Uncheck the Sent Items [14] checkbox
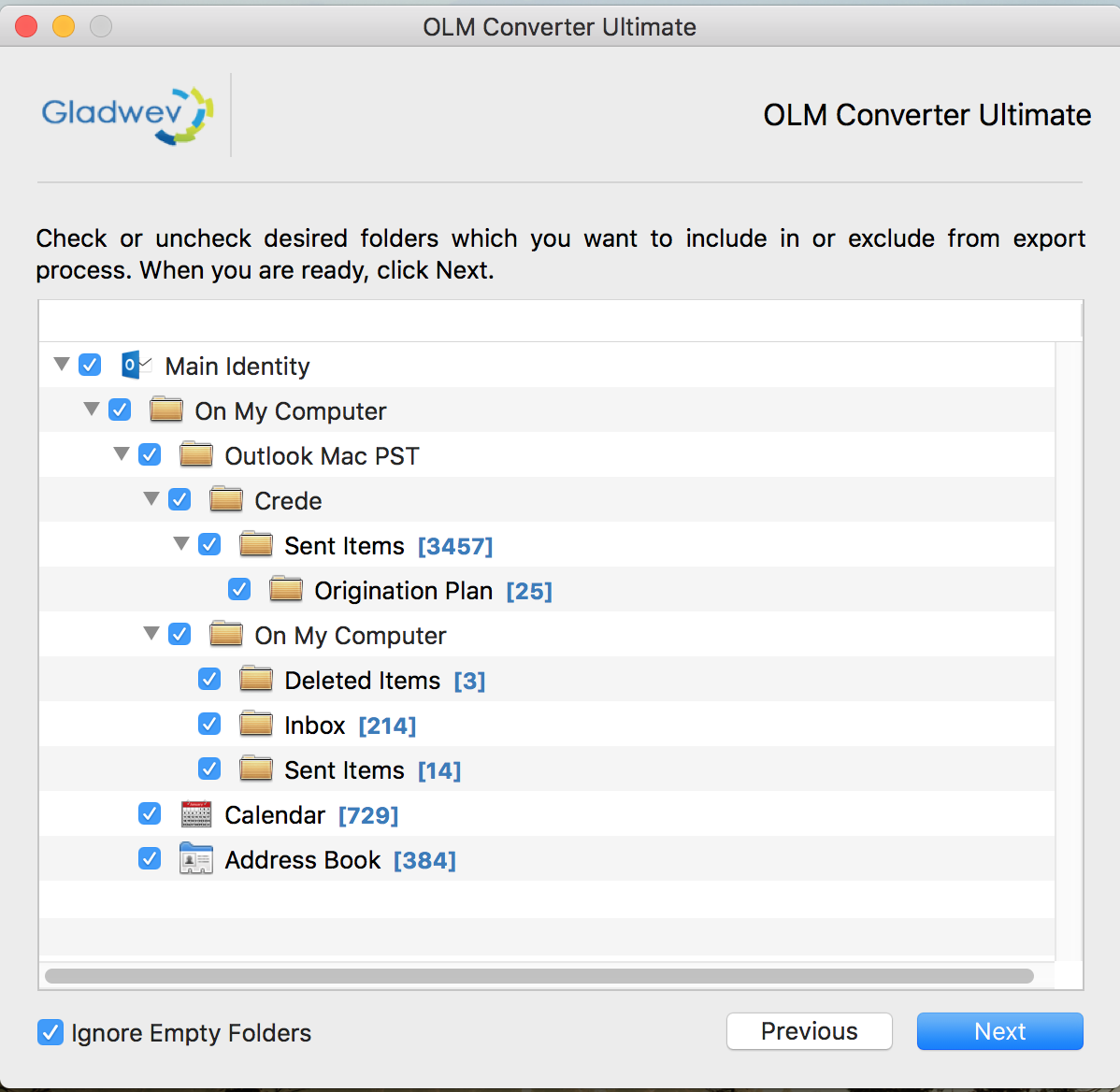 (210, 769)
